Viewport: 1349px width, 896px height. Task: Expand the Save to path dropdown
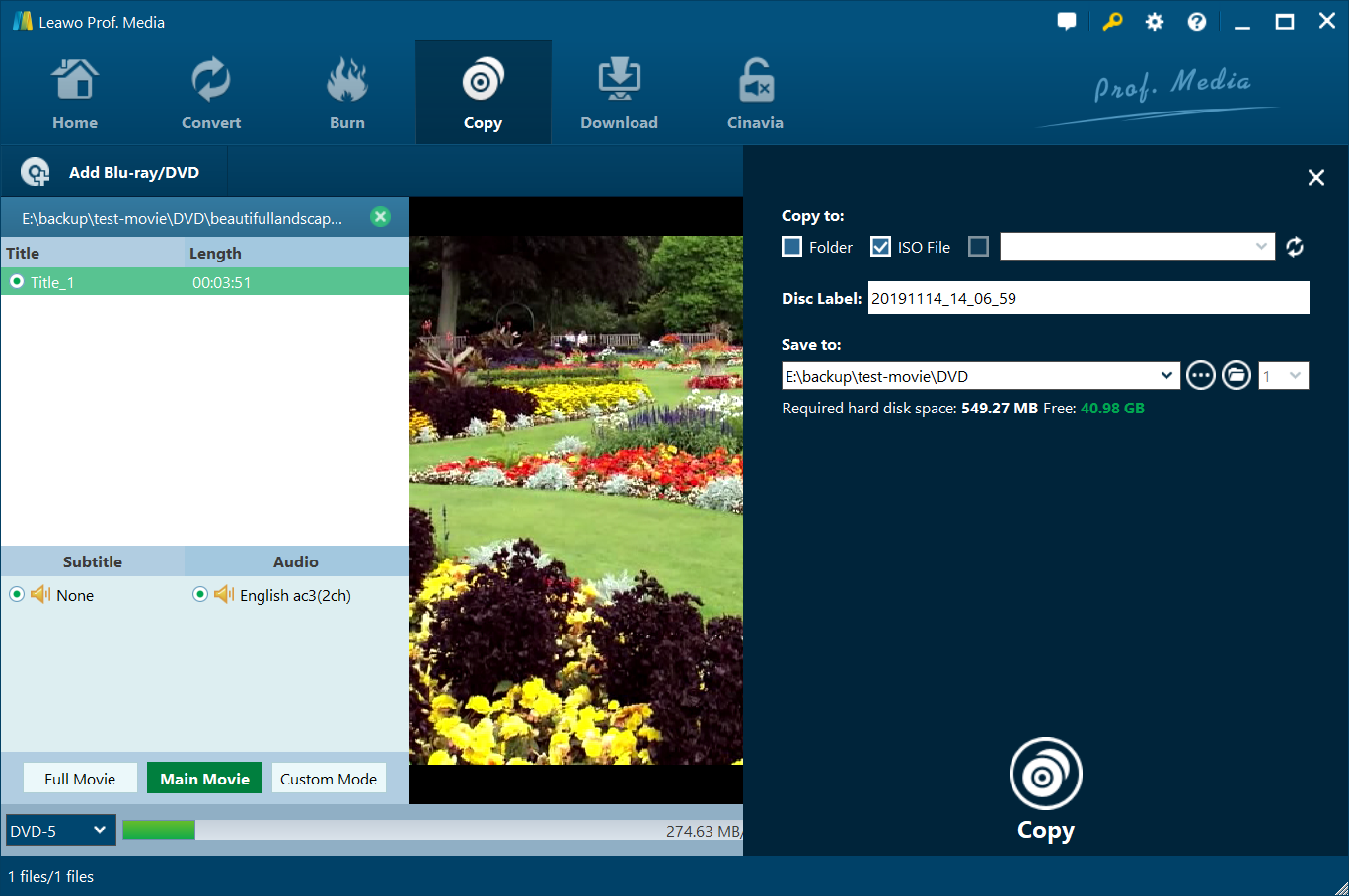coord(1166,376)
